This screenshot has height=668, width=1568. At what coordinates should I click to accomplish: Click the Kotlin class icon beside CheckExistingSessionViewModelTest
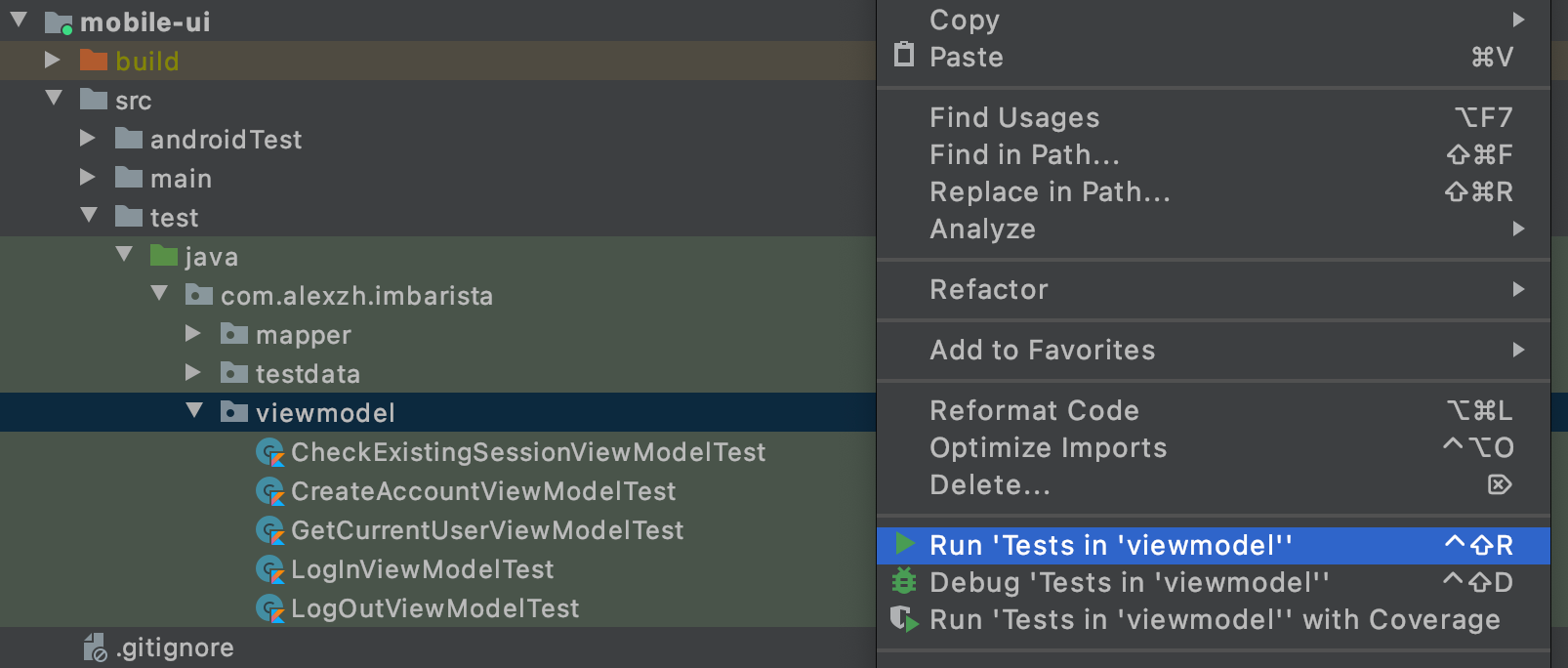click(x=269, y=452)
